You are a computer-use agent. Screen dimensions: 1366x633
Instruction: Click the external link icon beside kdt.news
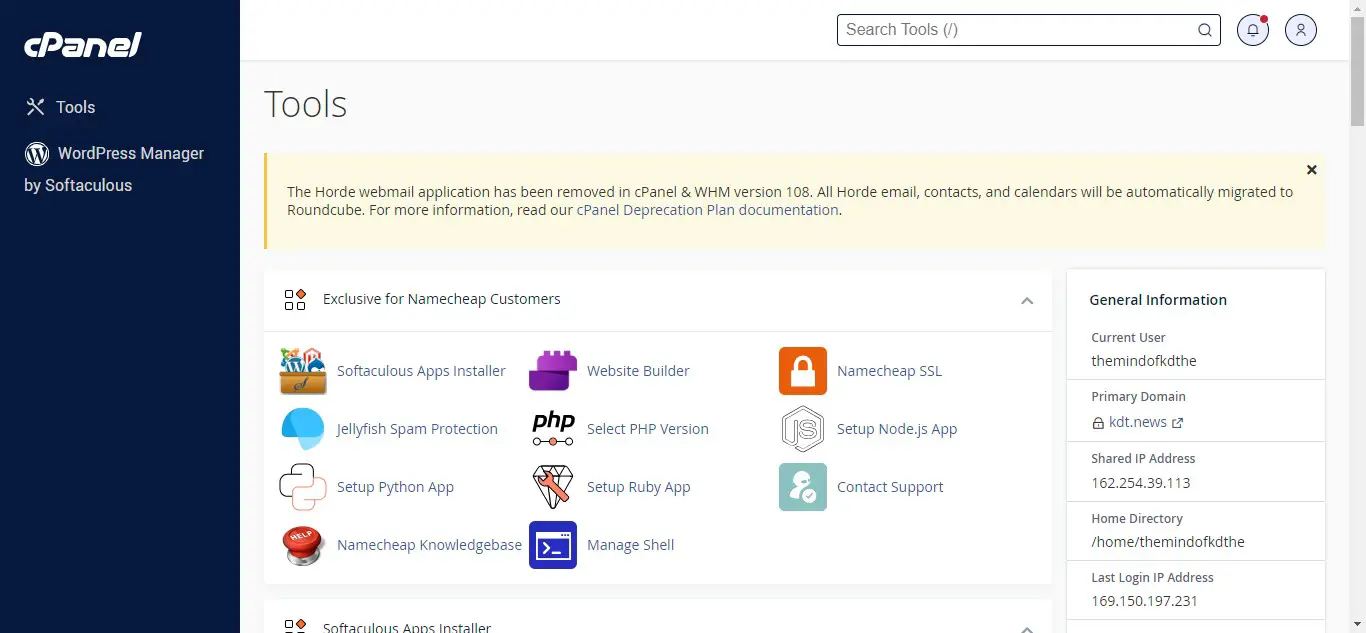pyautogui.click(x=1177, y=423)
